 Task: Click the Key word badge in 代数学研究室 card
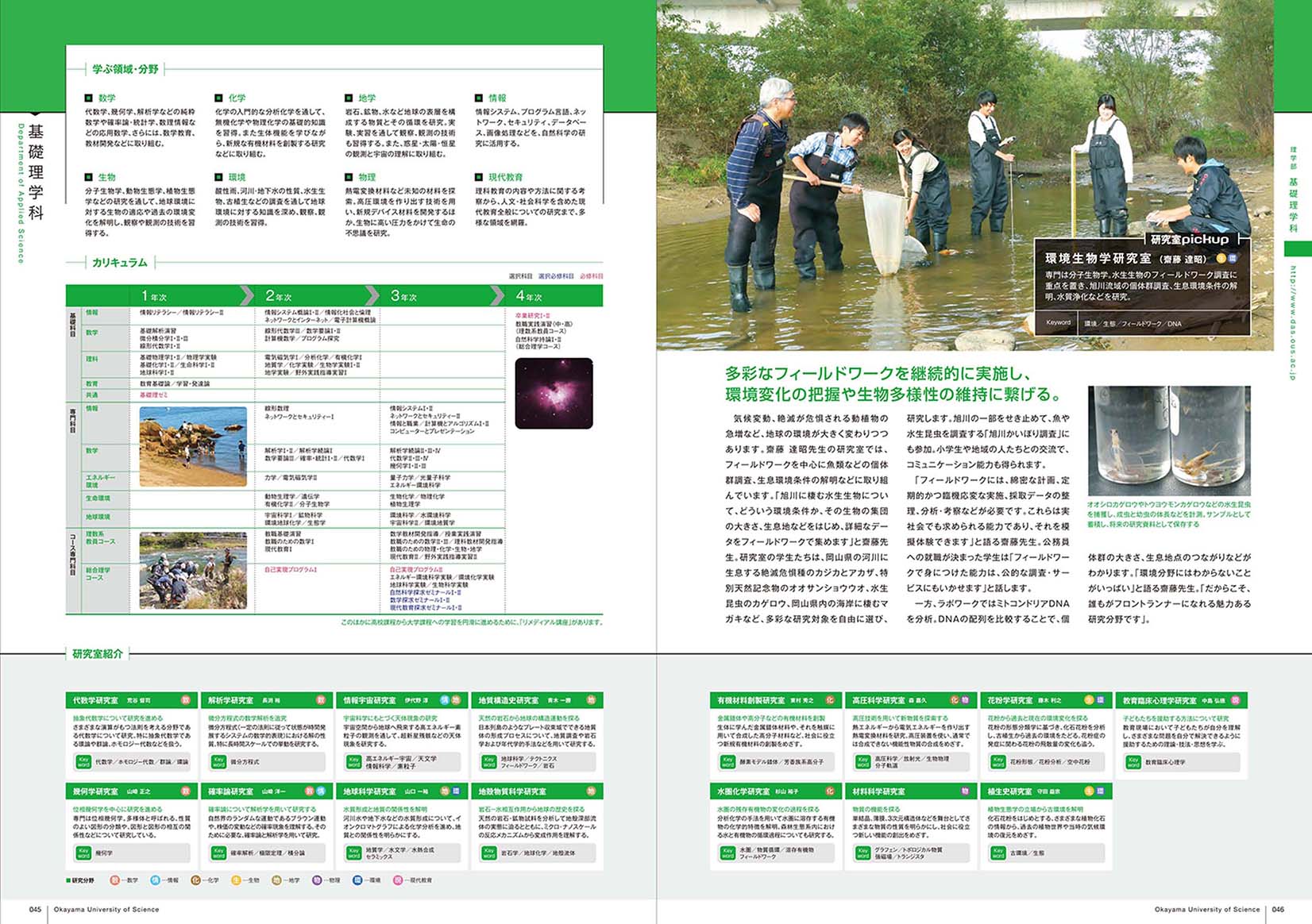coord(83,761)
